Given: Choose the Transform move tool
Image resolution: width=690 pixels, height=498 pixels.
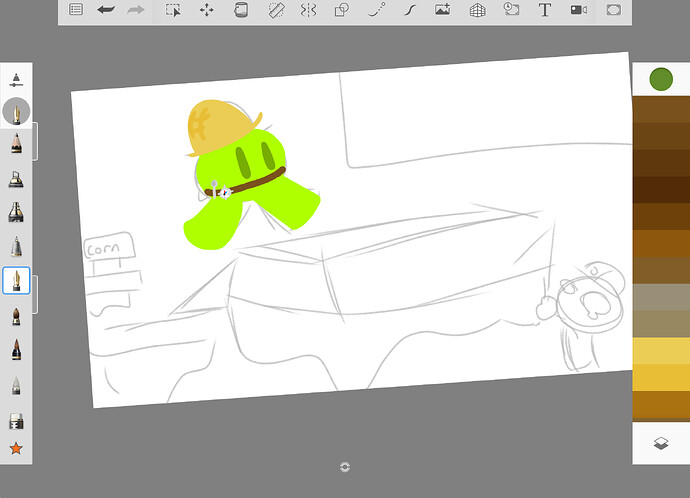Looking at the screenshot, I should pos(206,10).
